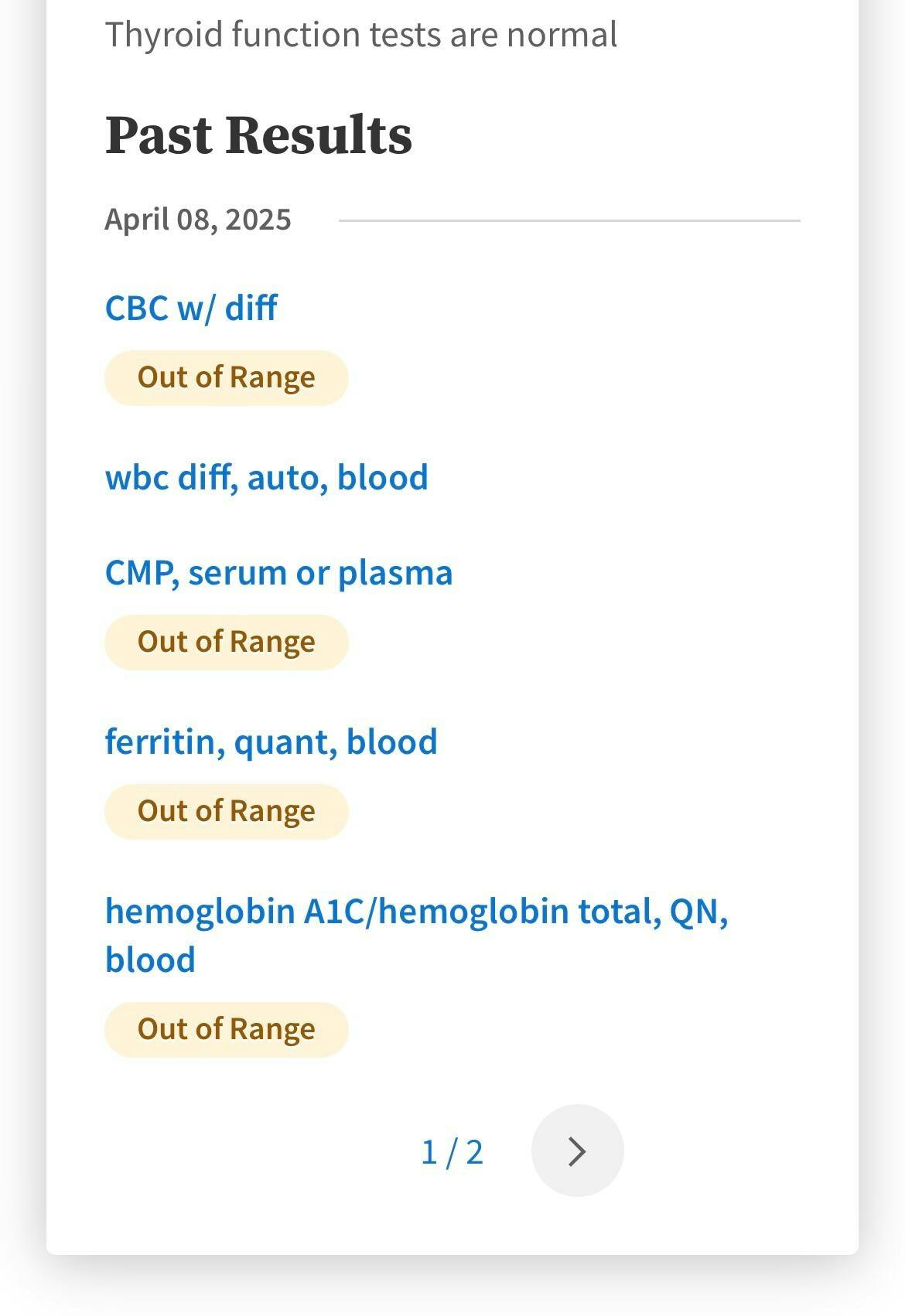Click the divider line beside the date

click(x=569, y=220)
